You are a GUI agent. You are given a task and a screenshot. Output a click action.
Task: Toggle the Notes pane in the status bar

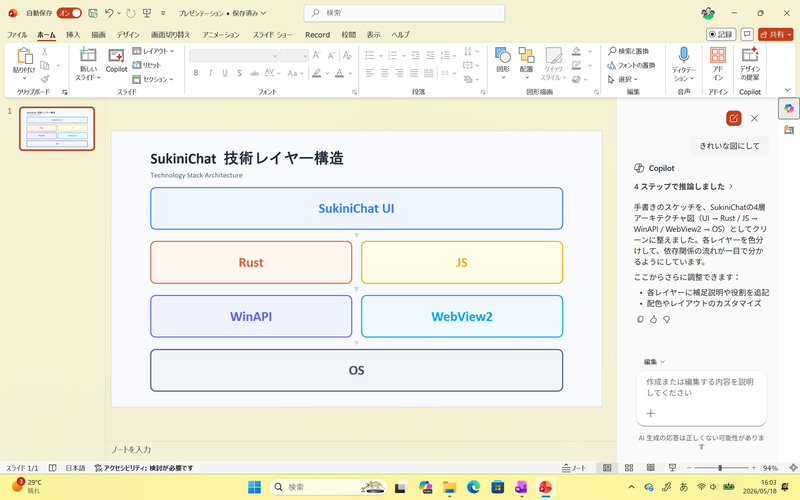coord(574,467)
